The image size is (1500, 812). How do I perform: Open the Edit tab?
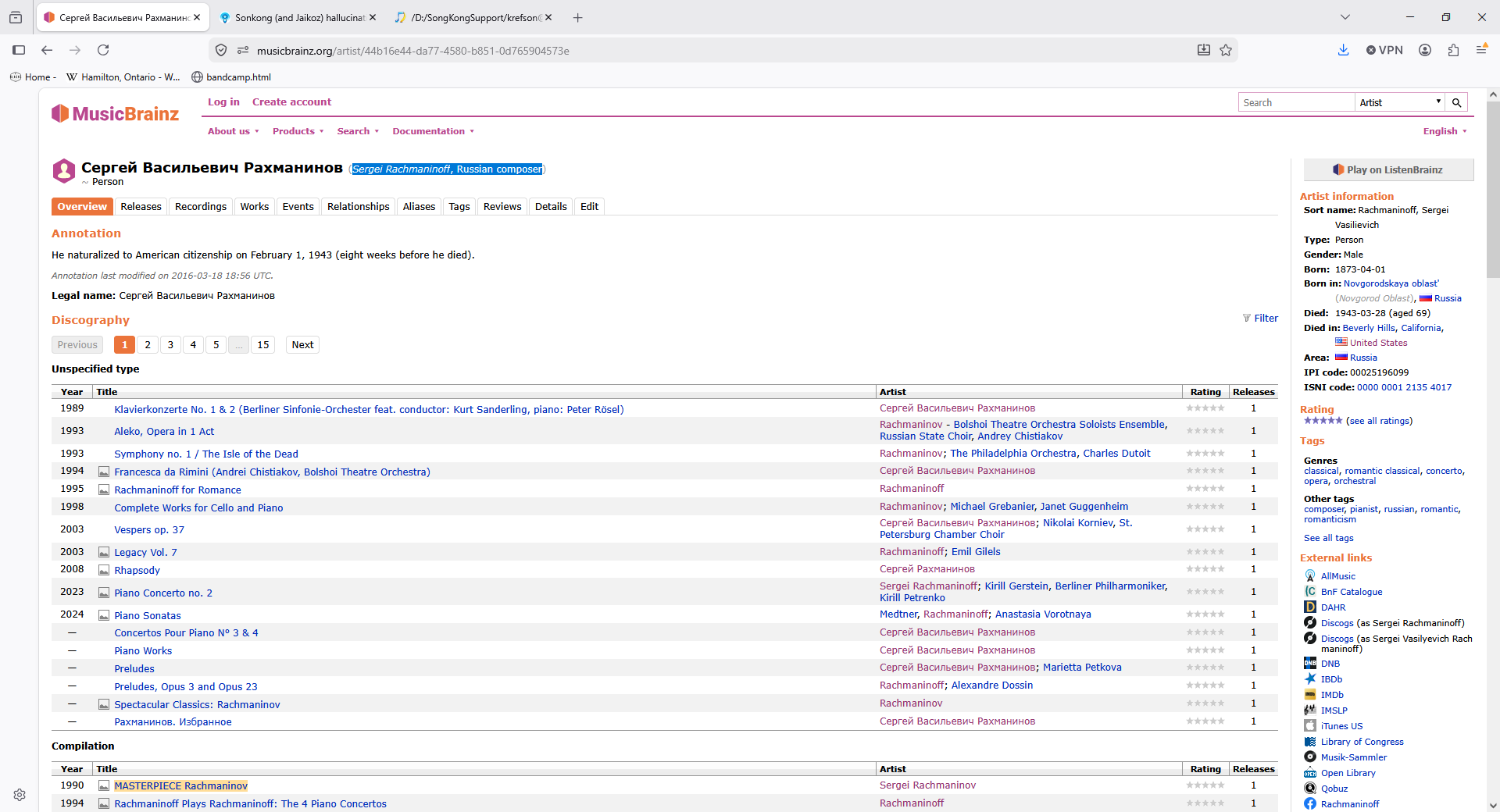(x=589, y=207)
